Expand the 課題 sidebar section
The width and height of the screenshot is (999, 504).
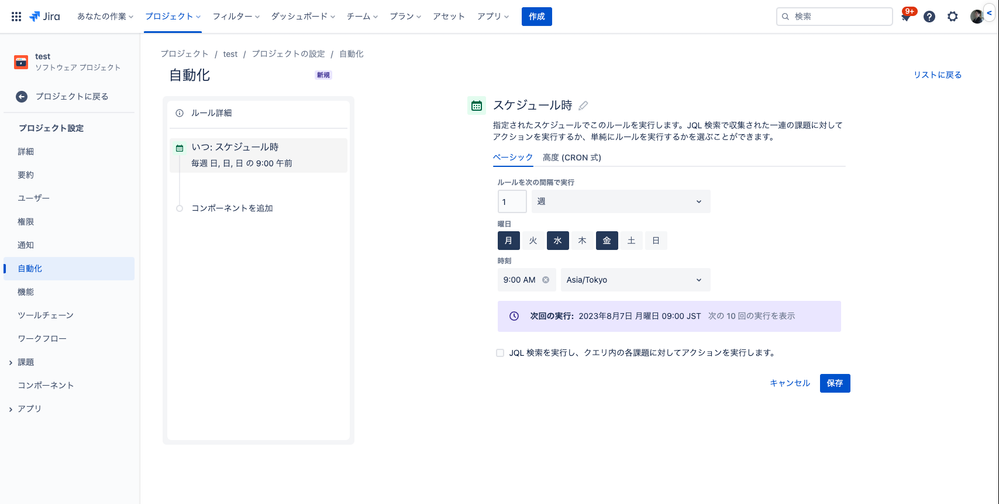11,363
